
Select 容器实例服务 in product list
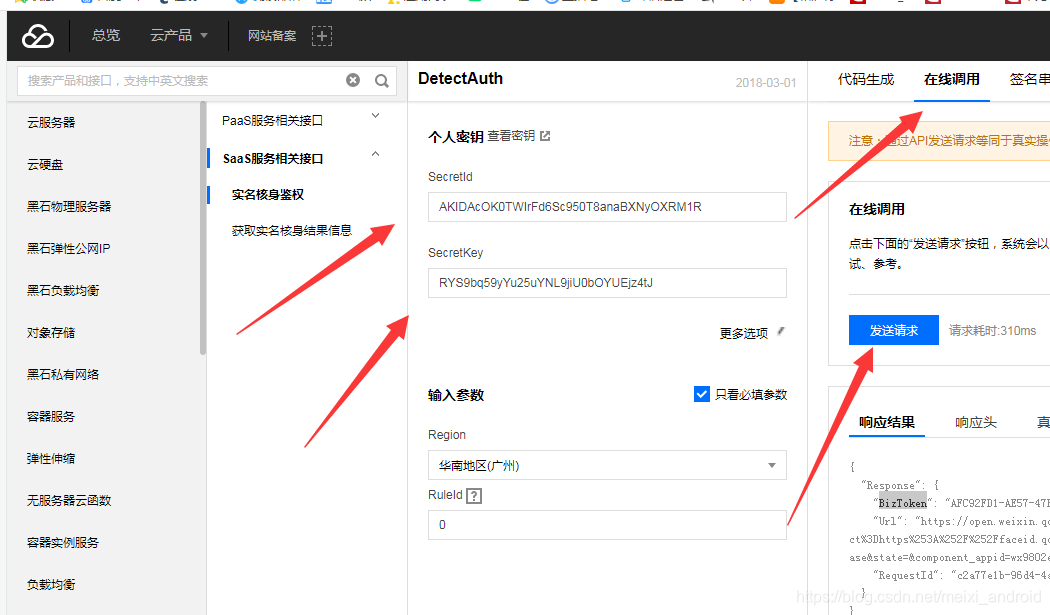(x=63, y=543)
